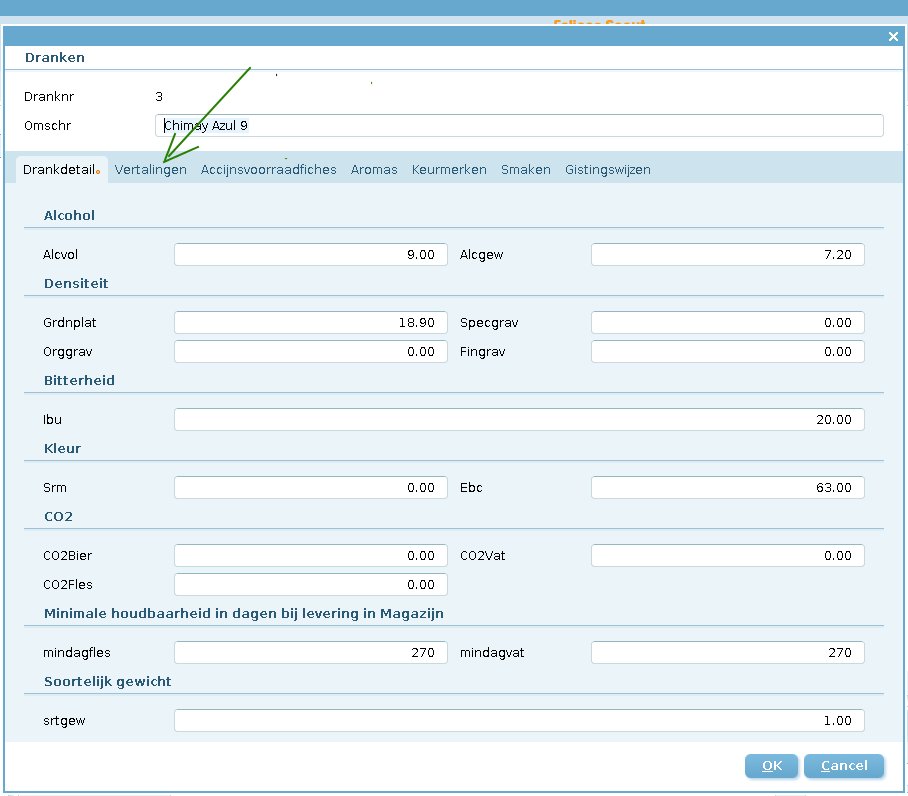The width and height of the screenshot is (908, 796).
Task: Click the Dranknr value 3
Action: coord(159,97)
